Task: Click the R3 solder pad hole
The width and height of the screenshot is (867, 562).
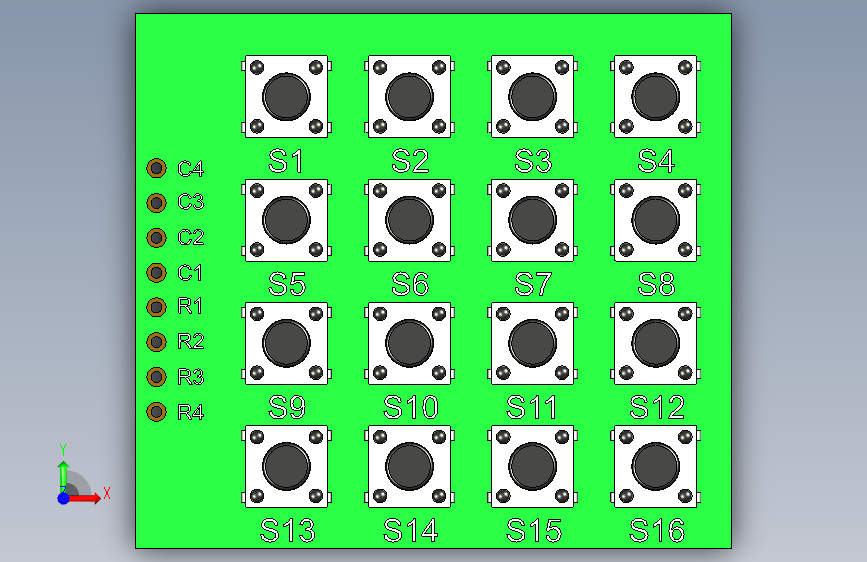Action: click(x=156, y=377)
